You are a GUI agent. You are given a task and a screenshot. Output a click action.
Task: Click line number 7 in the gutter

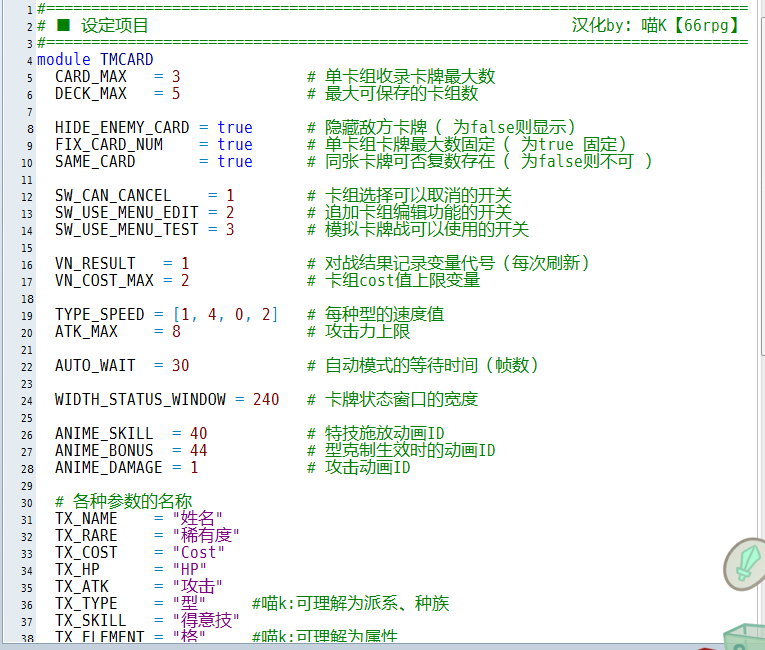coord(30,112)
